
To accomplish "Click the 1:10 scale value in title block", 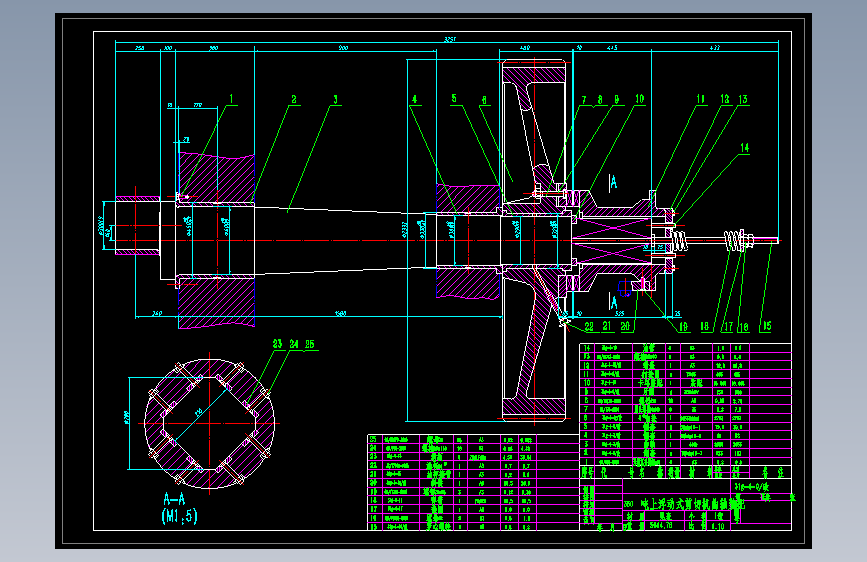I will point(718,525).
